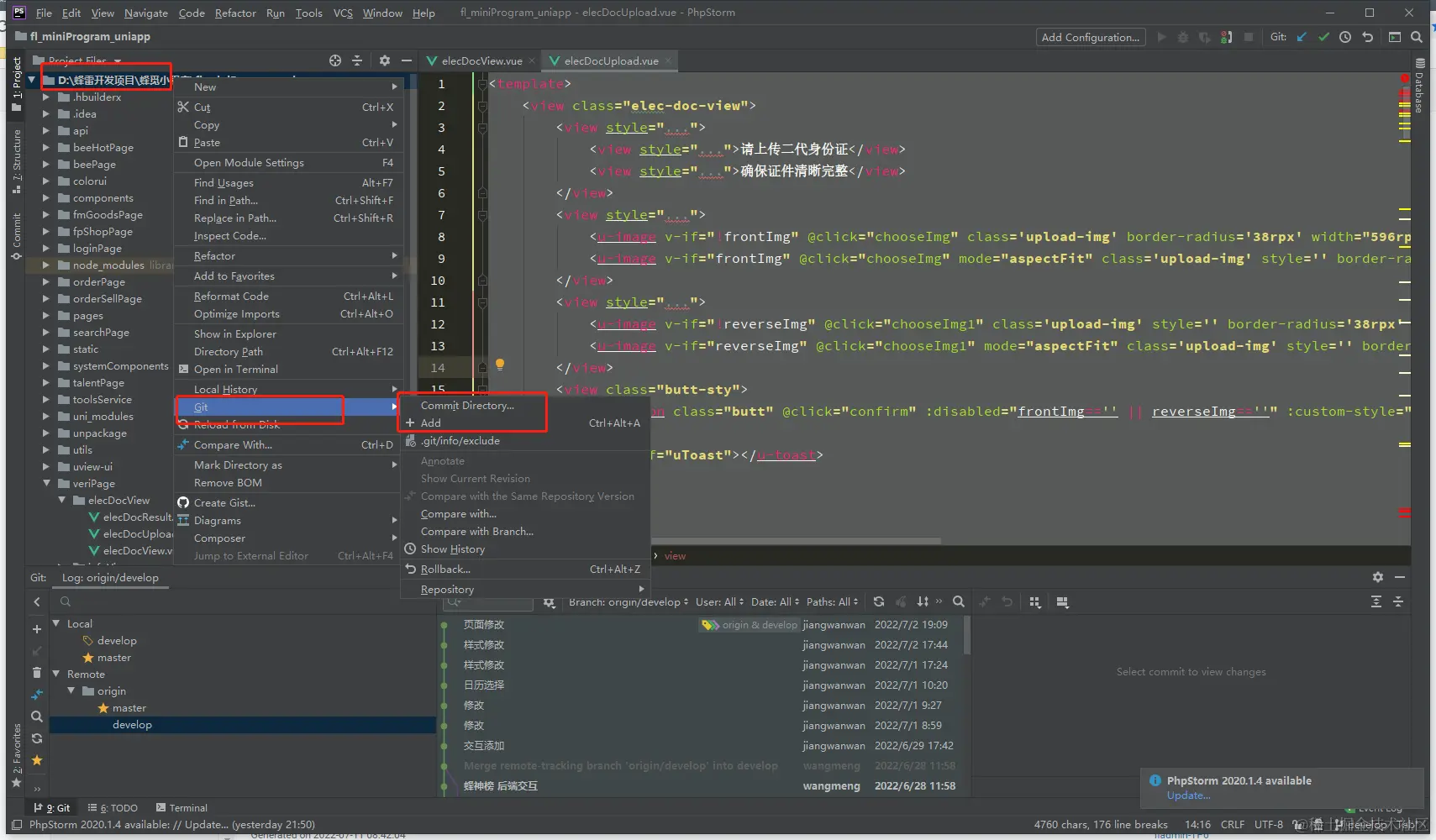
Task: Open Search Everywhere magnifier in top toolbar
Action: click(x=1417, y=37)
